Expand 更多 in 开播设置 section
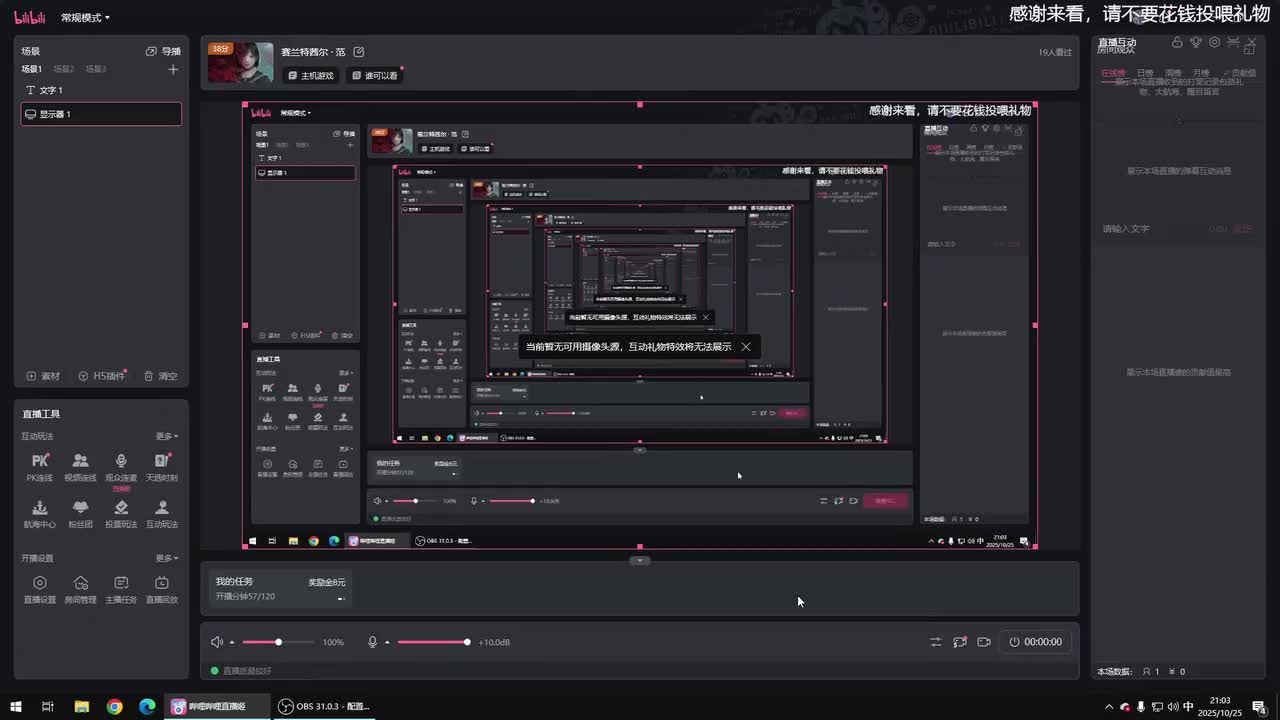This screenshot has width=1280, height=720. click(x=167, y=558)
